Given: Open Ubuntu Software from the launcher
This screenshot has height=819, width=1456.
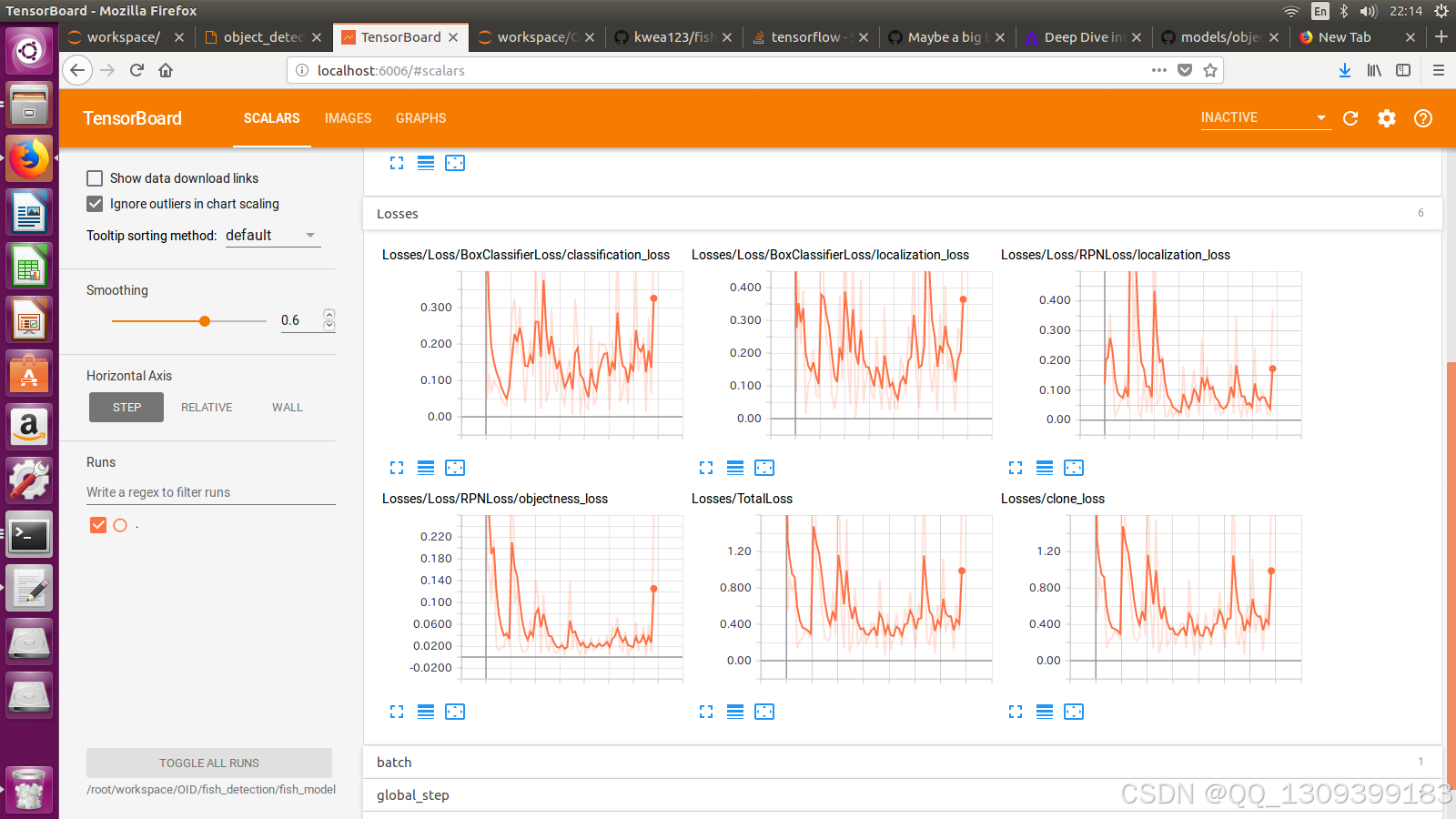Looking at the screenshot, I should 29,373.
